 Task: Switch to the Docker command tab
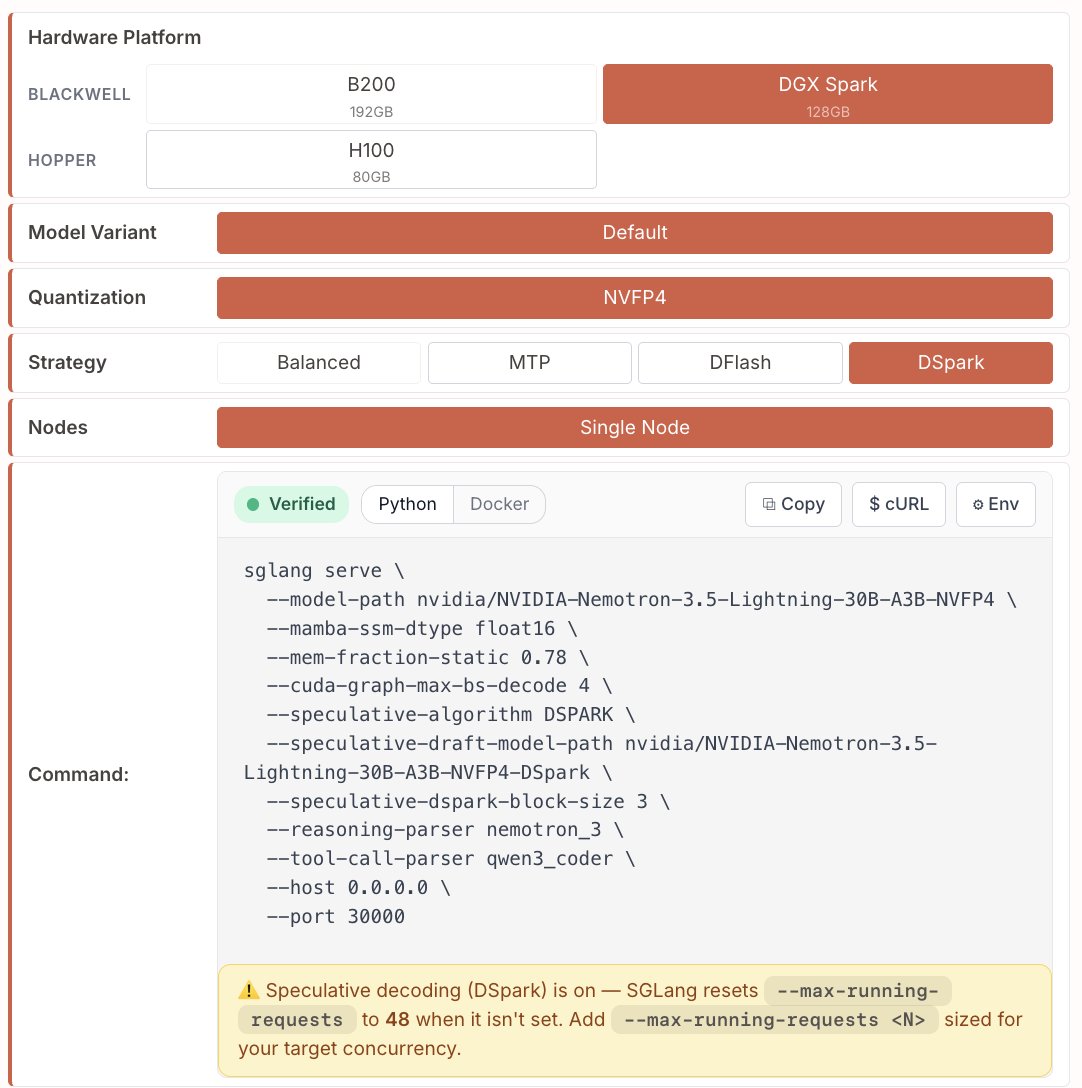(500, 504)
